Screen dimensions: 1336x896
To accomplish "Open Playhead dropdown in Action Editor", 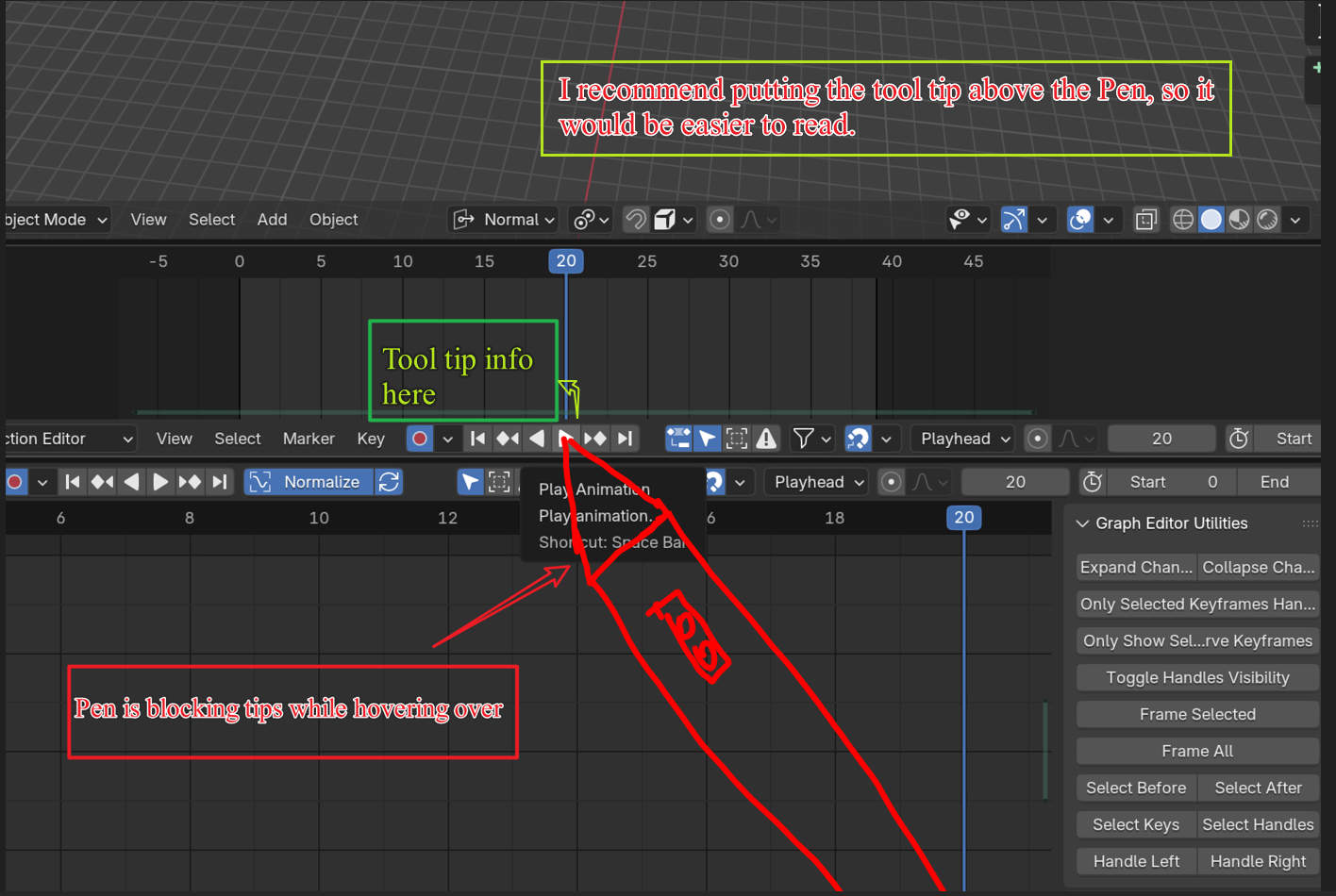I will 964,439.
